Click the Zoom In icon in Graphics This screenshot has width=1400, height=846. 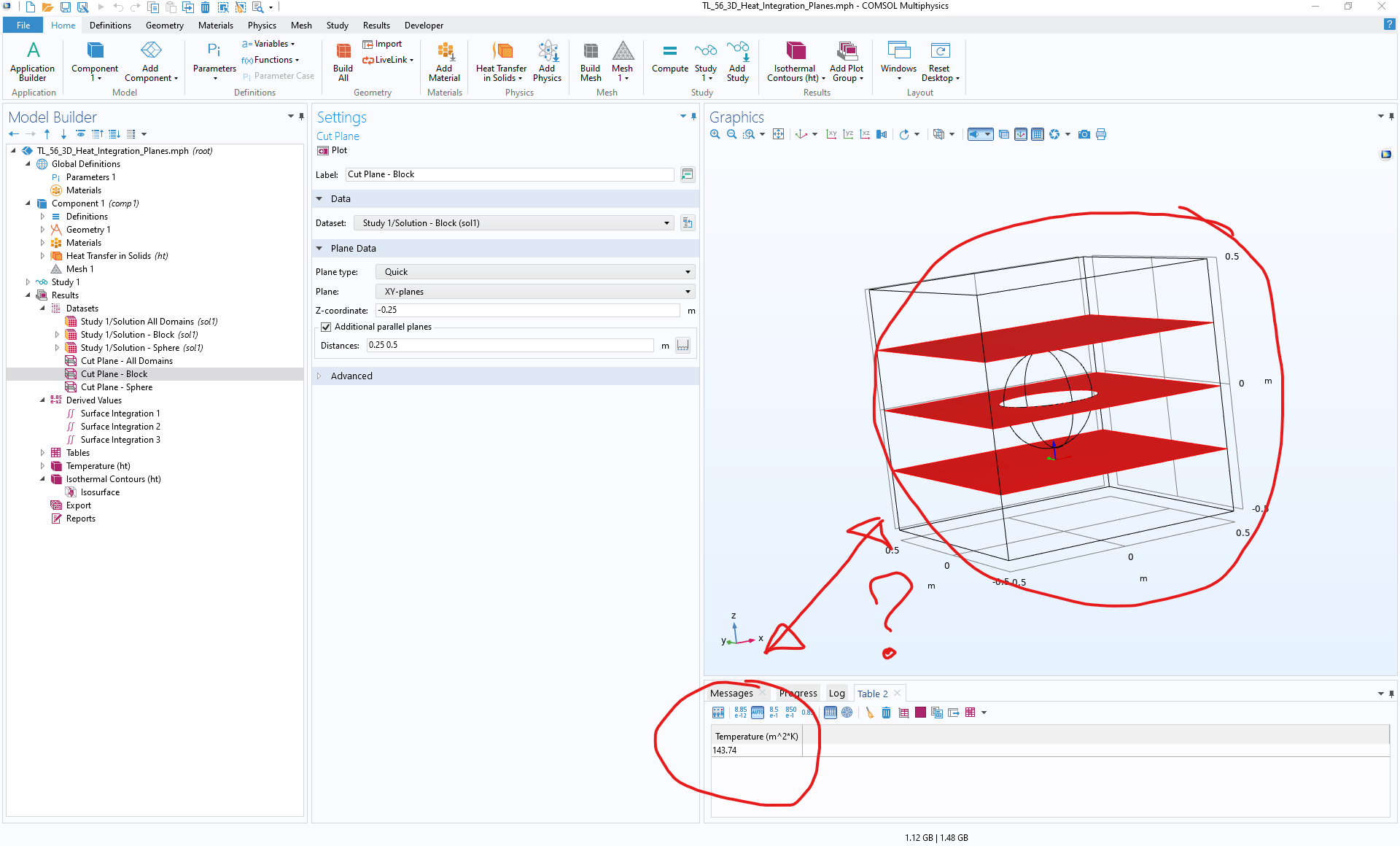click(715, 134)
